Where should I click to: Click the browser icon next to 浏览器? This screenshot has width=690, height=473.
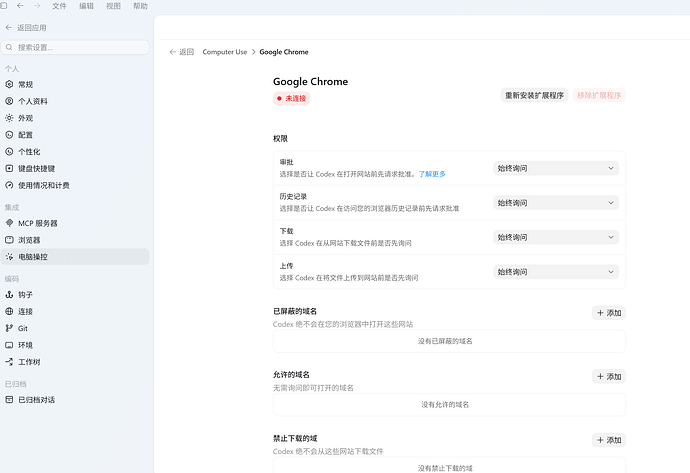(x=9, y=240)
